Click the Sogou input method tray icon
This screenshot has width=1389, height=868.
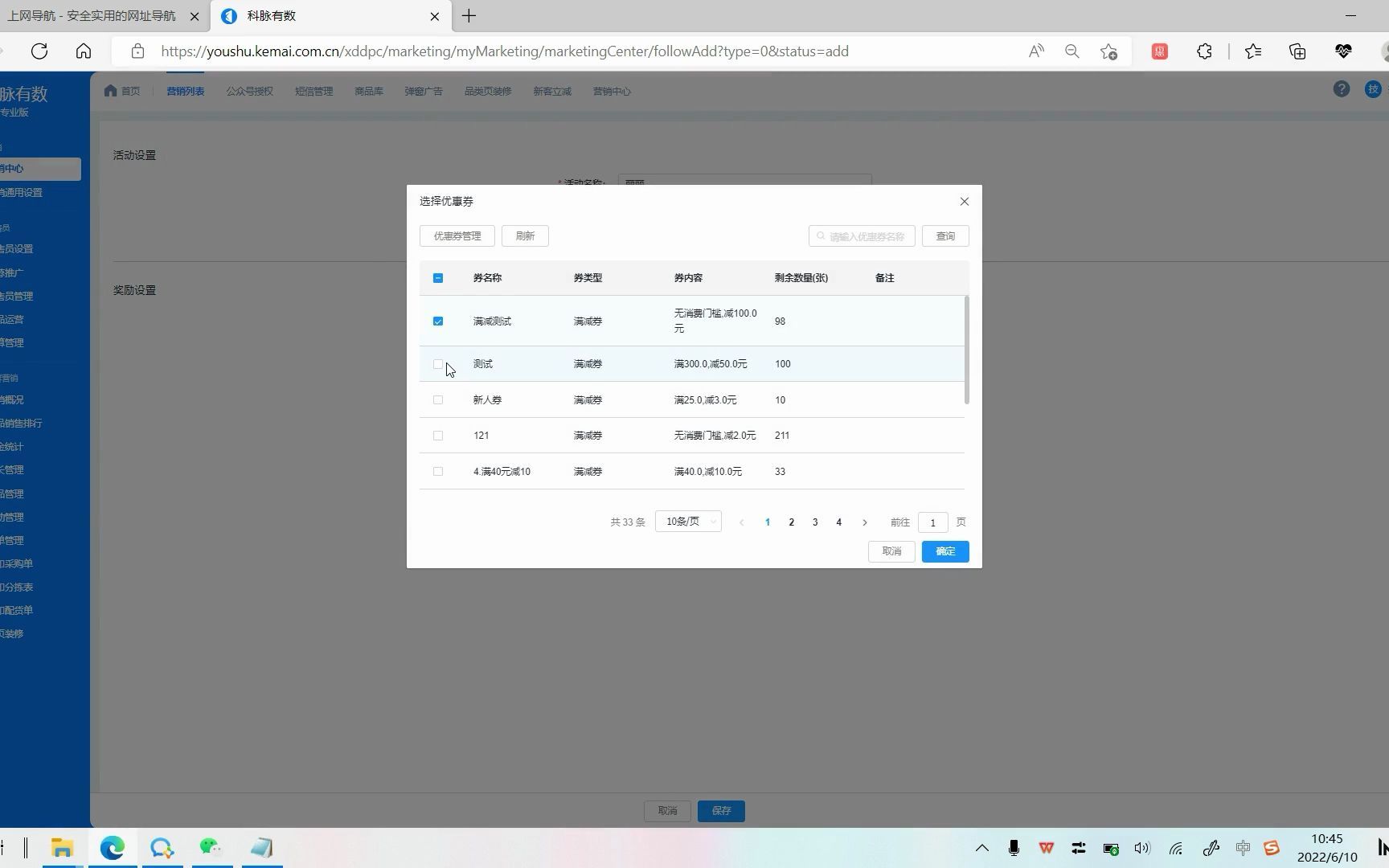1272,848
